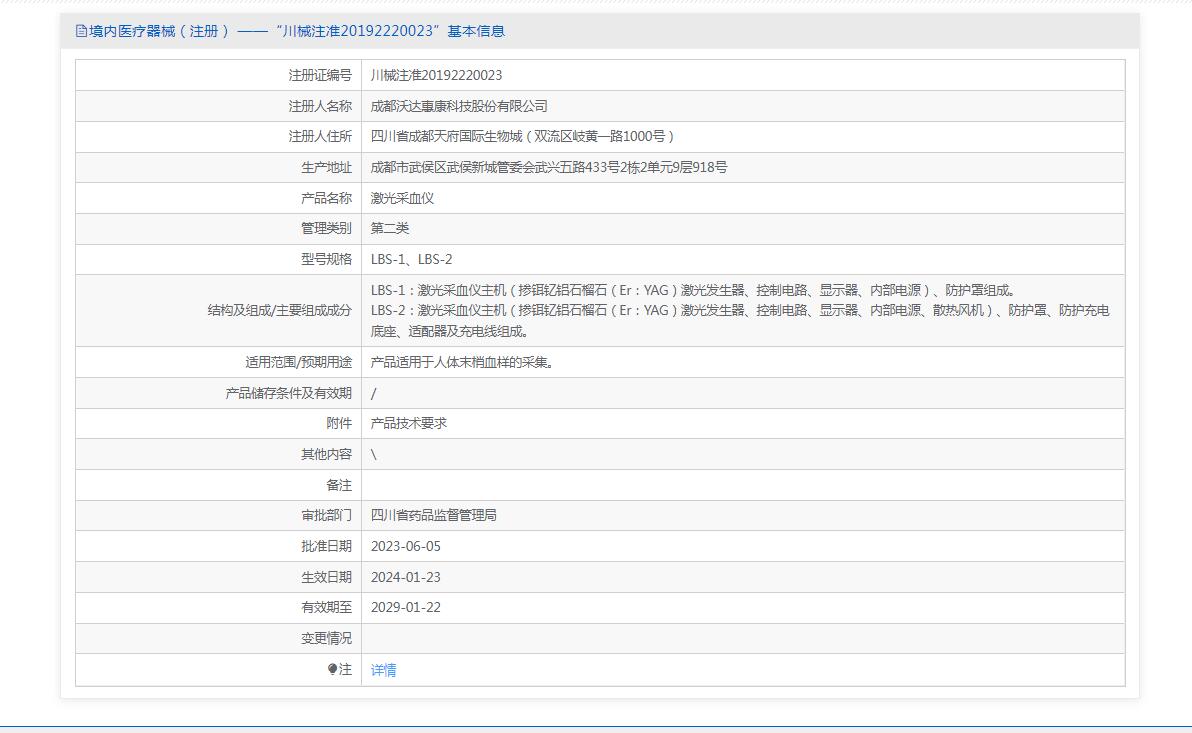Click the LBS-2 structure description line
The image size is (1192, 733).
pos(740,320)
